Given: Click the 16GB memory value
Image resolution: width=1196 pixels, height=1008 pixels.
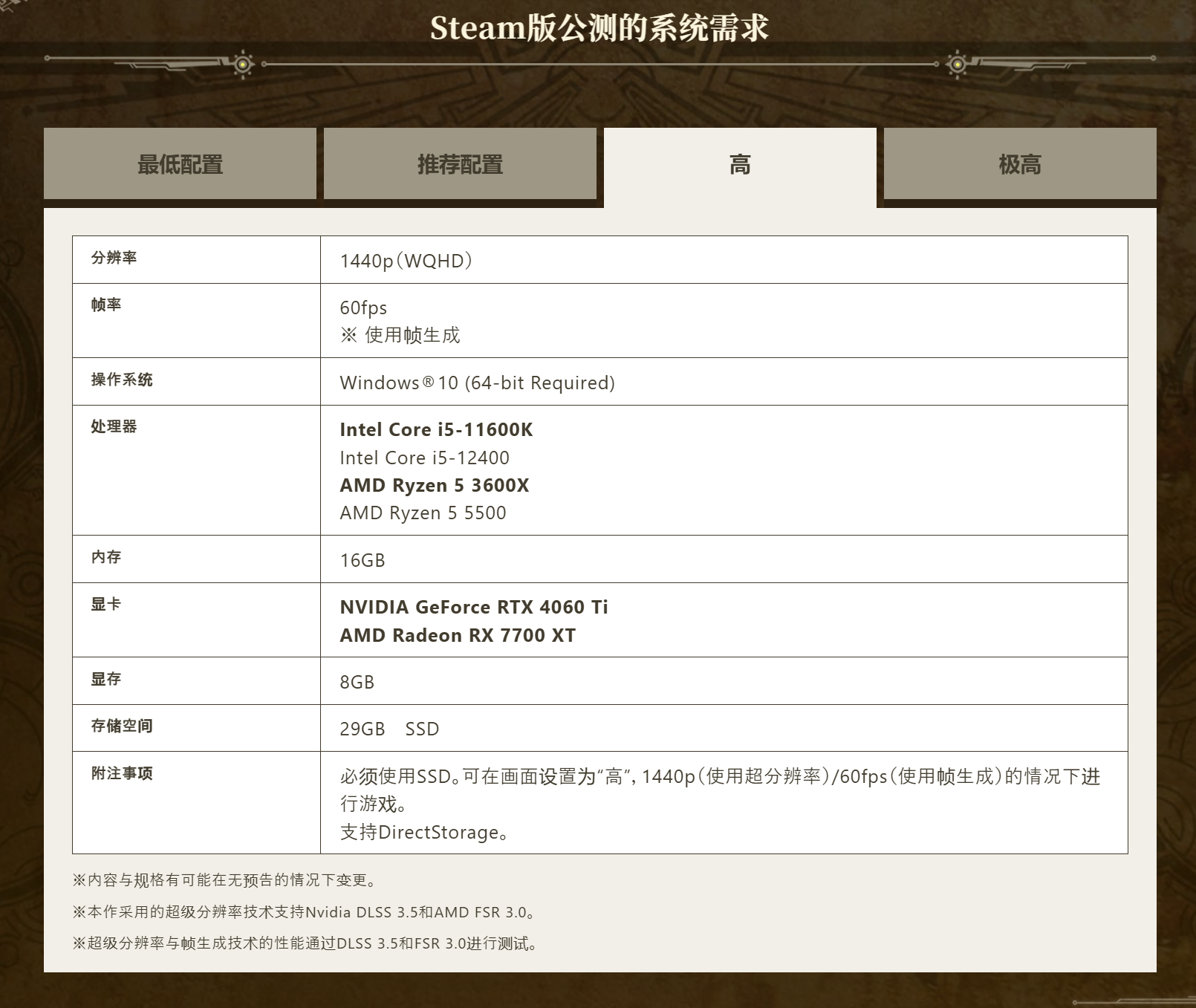Looking at the screenshot, I should point(363,560).
